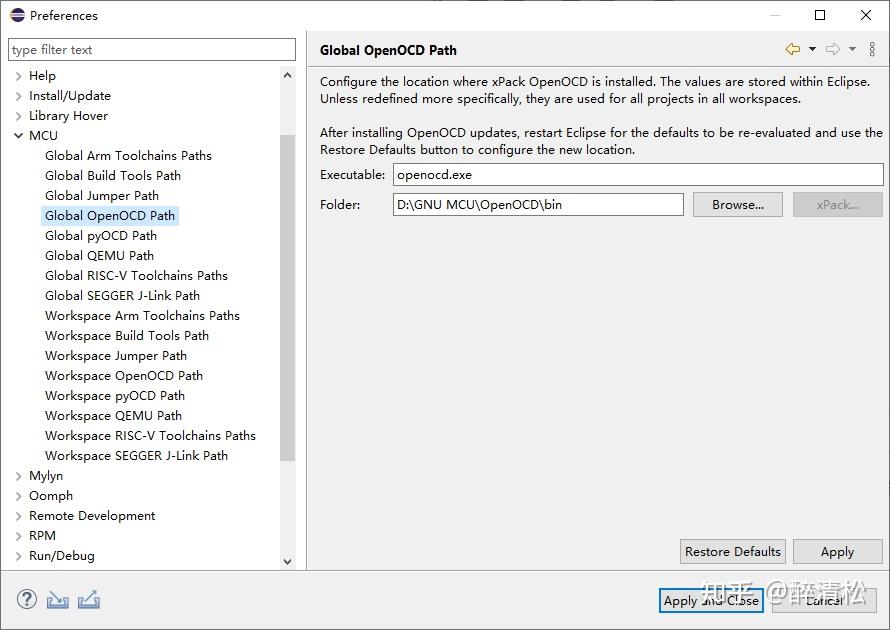Collapse the MCU tree node

pyautogui.click(x=19, y=136)
